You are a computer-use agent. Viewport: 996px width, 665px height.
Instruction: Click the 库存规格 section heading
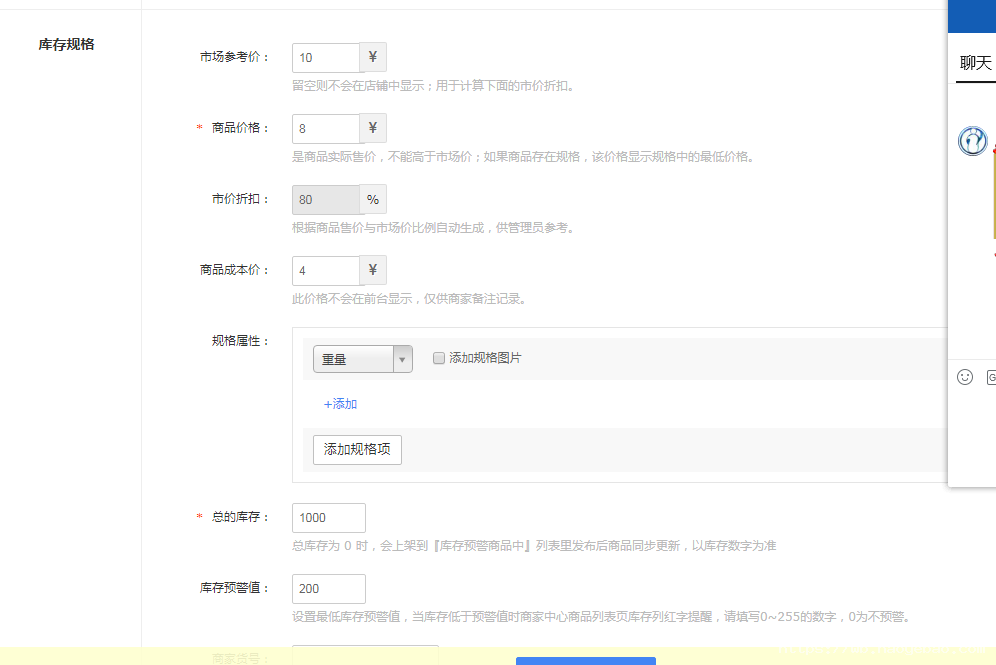[66, 44]
